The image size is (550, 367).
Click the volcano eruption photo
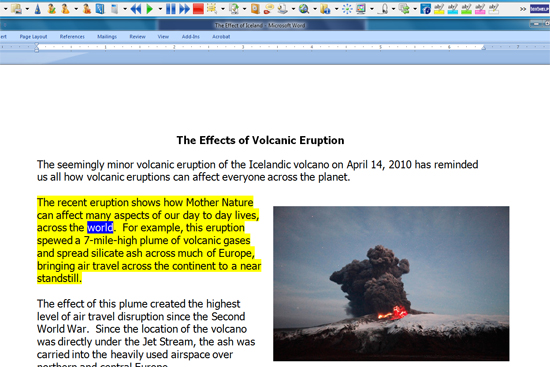pyautogui.click(x=391, y=283)
